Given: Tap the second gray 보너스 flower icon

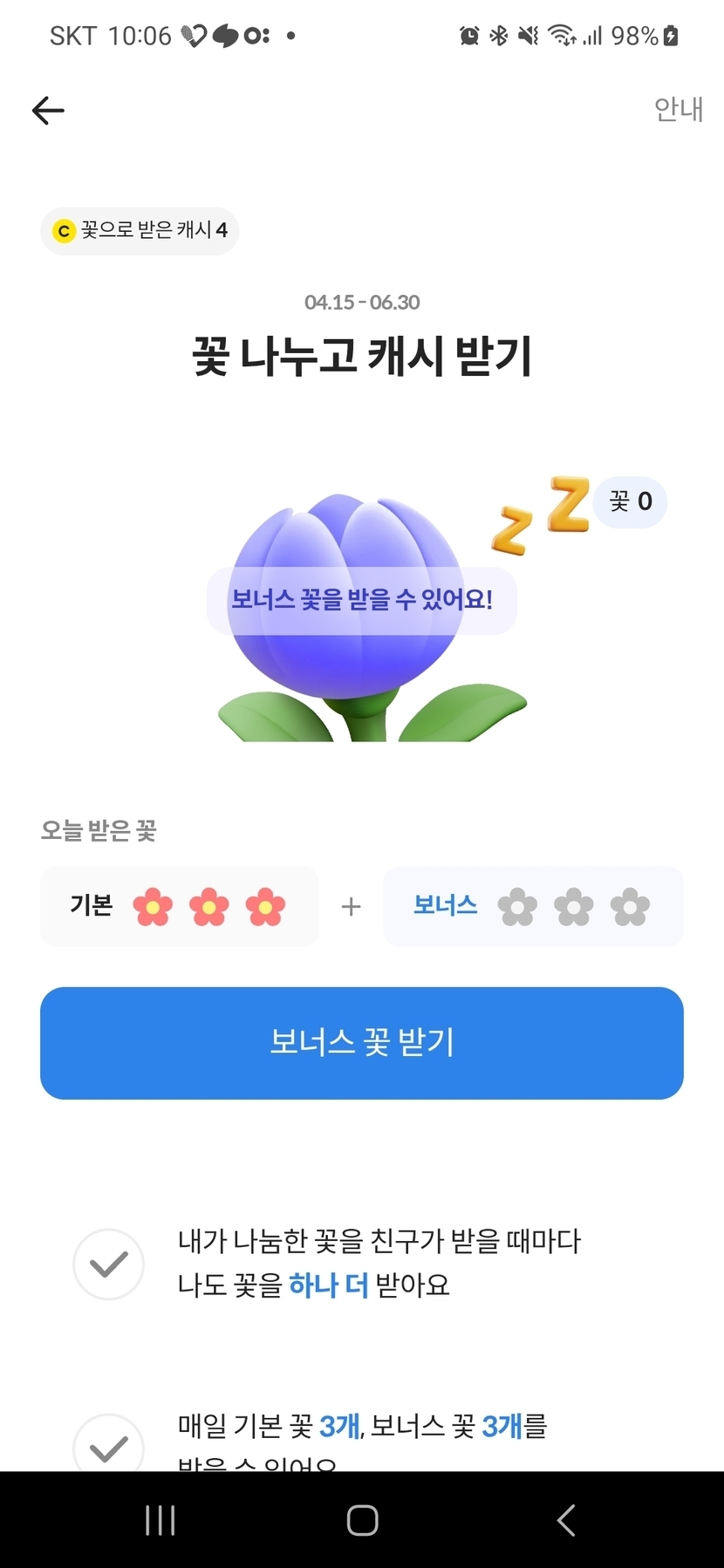Looking at the screenshot, I should pyautogui.click(x=574, y=907).
